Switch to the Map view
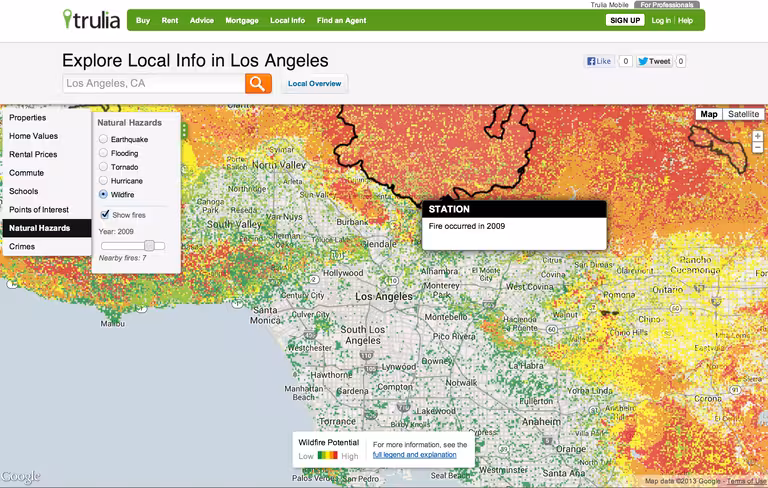The height and width of the screenshot is (488, 768). click(709, 114)
